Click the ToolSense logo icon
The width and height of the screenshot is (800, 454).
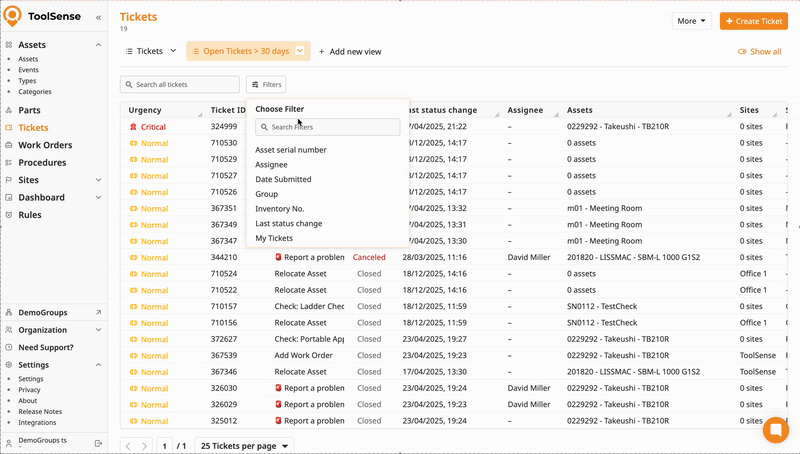12,18
